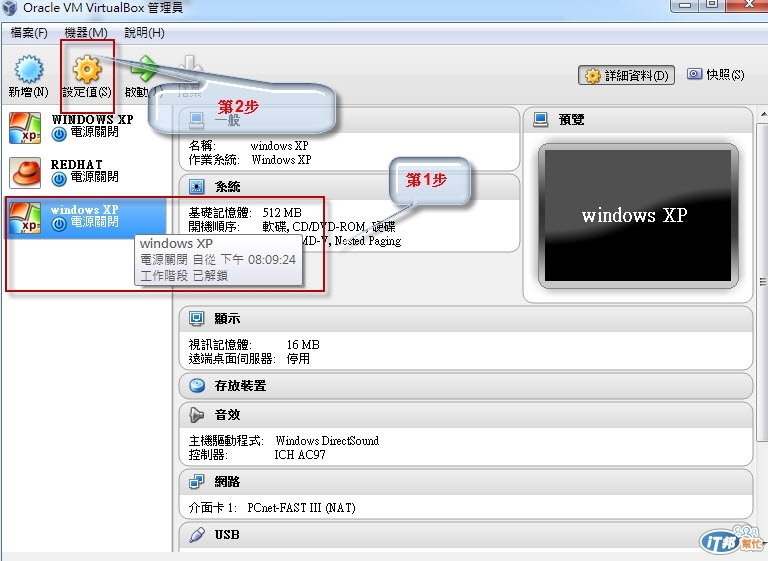
Task: Click the VirtualBox title bar app icon
Action: tap(9, 7)
